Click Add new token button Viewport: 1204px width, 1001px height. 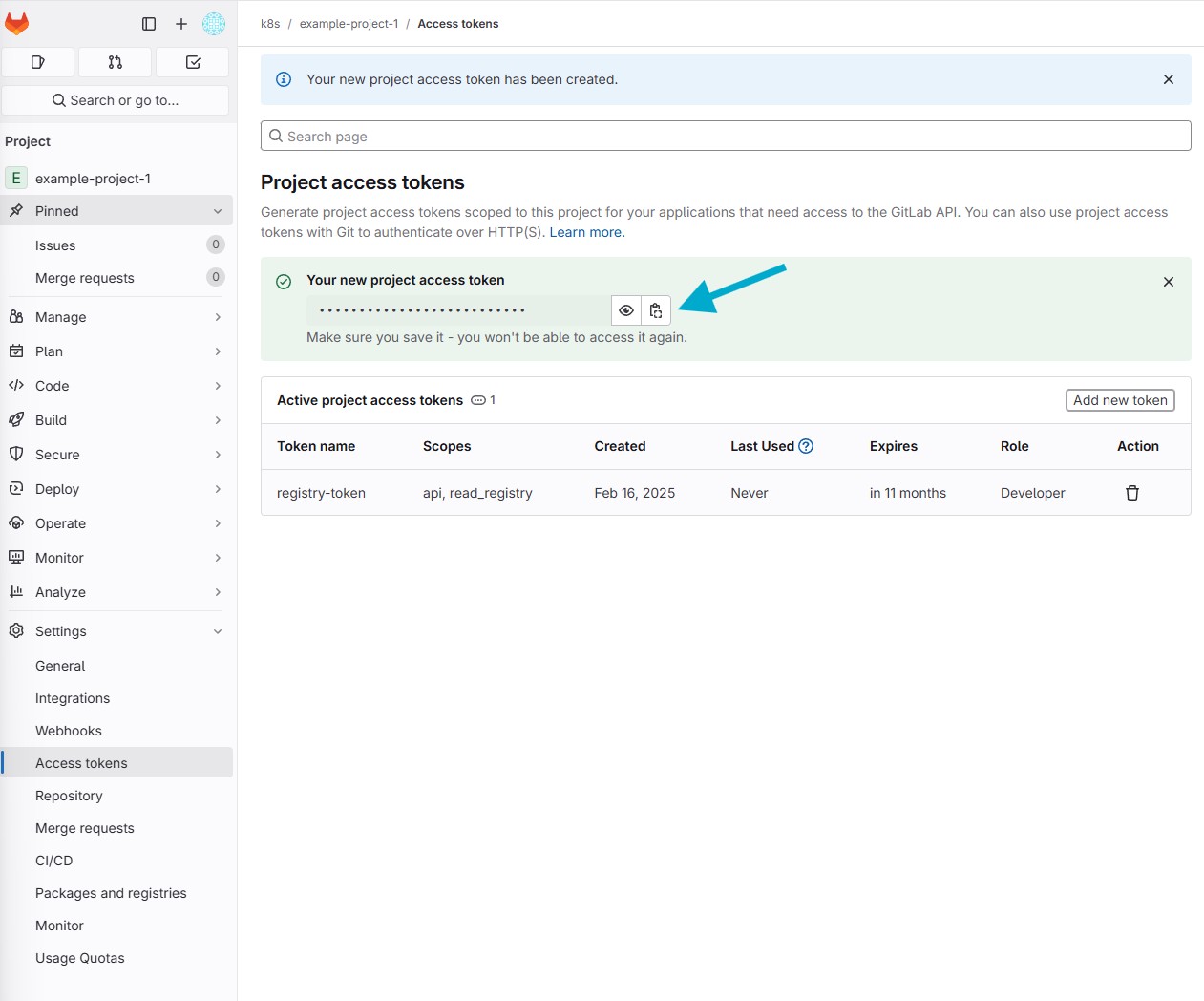click(1120, 400)
